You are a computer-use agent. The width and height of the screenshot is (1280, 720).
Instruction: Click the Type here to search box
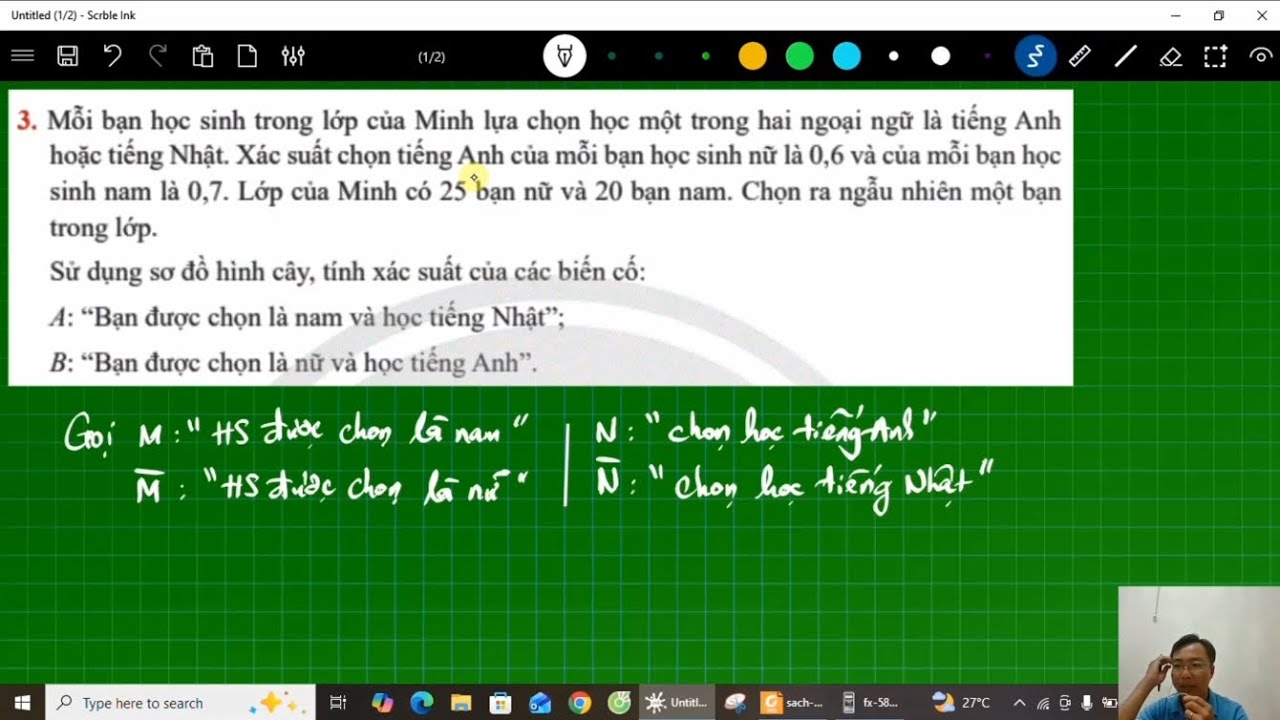180,703
